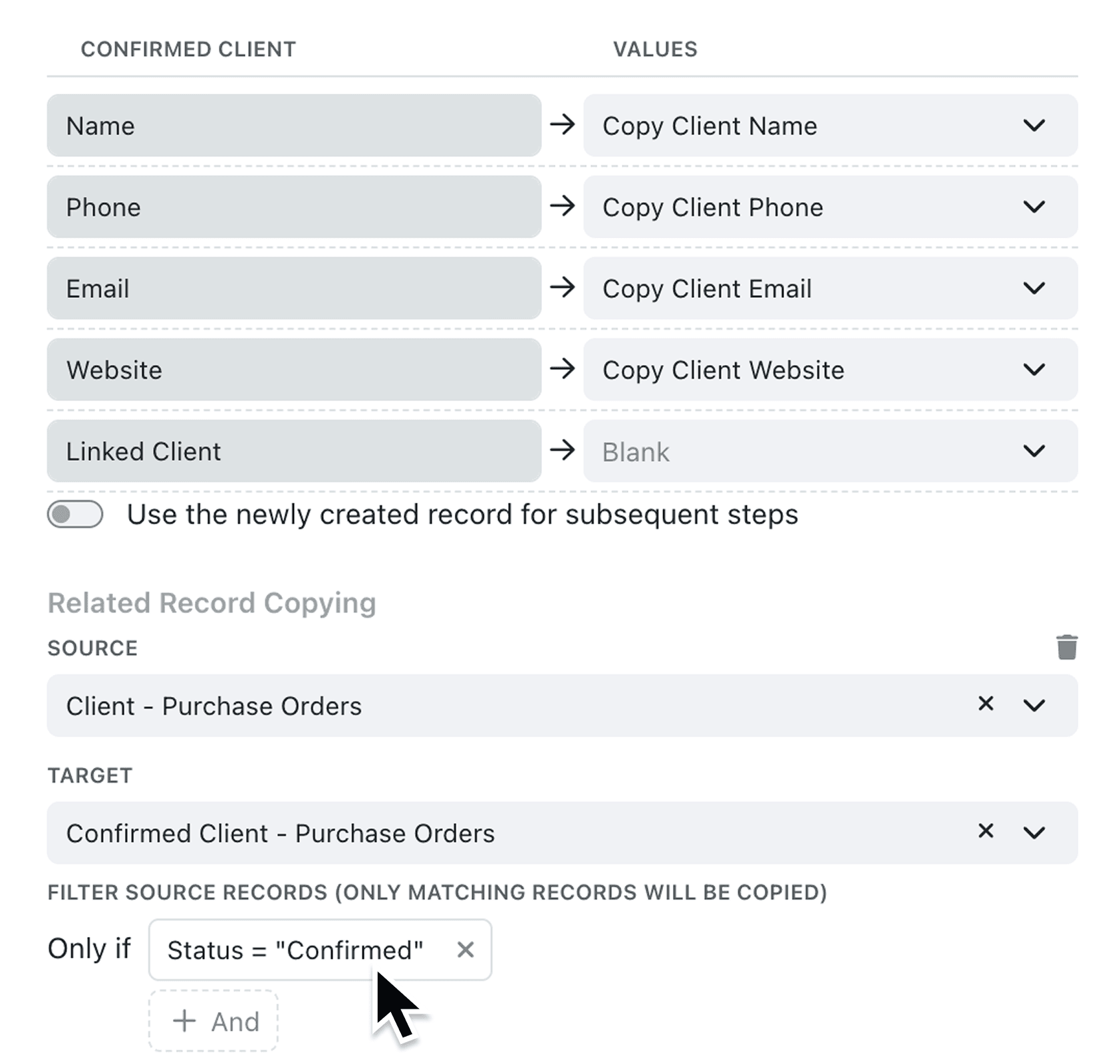The image size is (1120, 1064).
Task: Open the Copy Client Phone dropdown
Action: [1034, 207]
